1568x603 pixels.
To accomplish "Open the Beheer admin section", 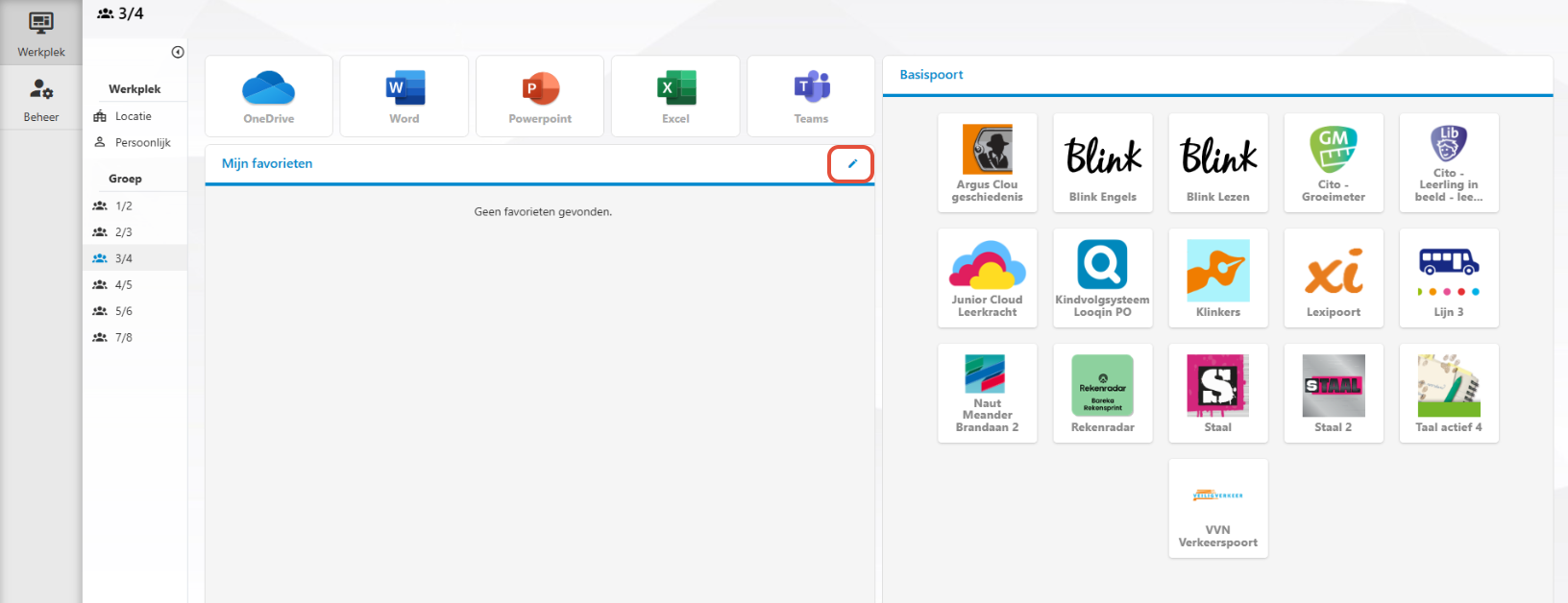I will pyautogui.click(x=40, y=99).
